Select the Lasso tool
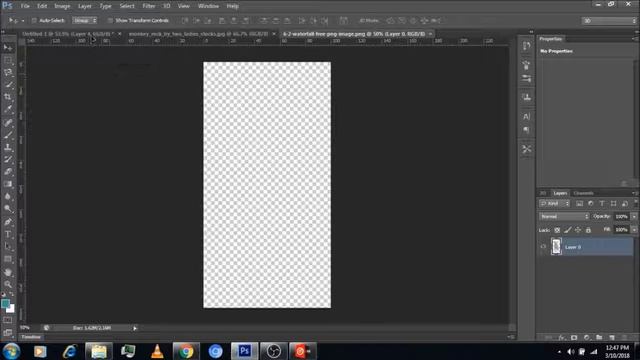 tap(8, 73)
